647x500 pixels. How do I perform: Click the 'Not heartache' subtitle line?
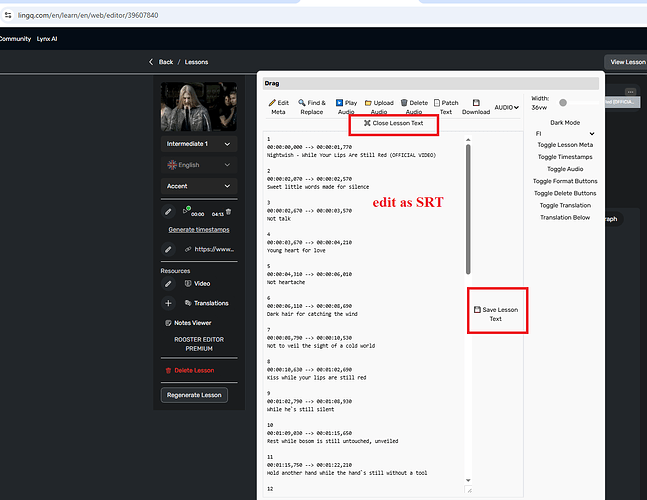coord(286,283)
